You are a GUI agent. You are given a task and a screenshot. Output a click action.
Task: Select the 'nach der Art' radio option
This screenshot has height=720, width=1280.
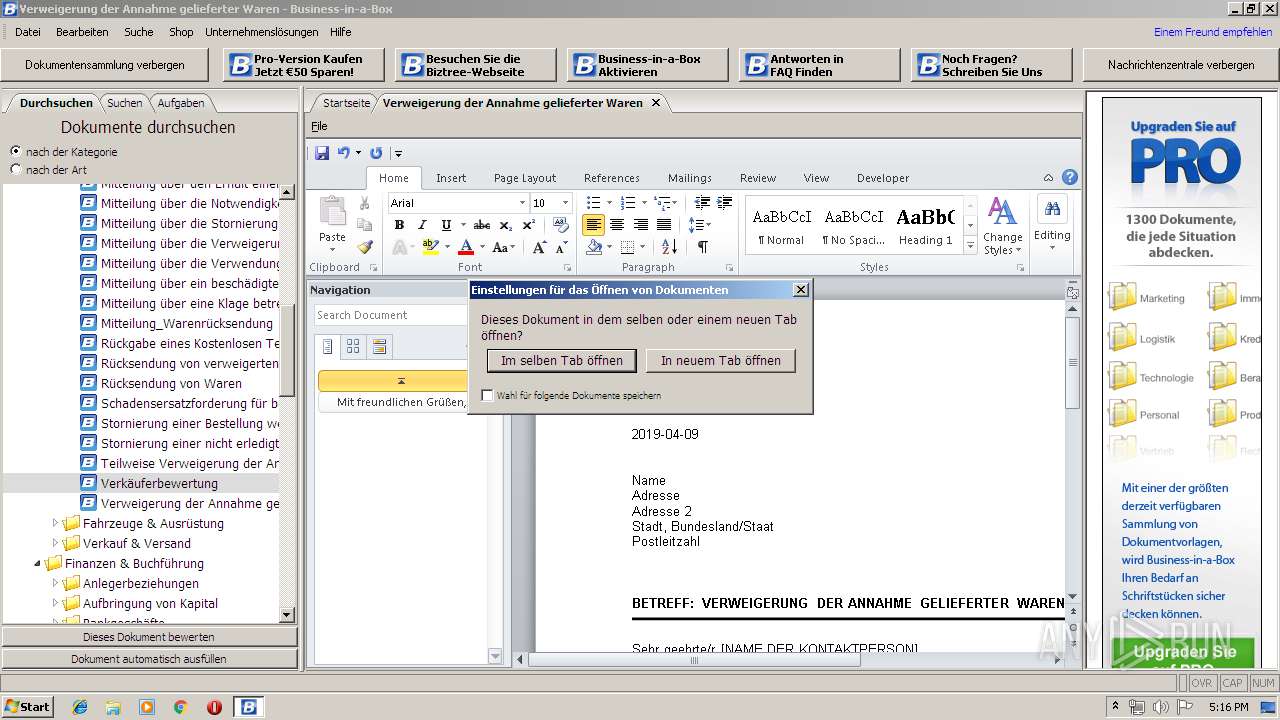pyautogui.click(x=15, y=169)
